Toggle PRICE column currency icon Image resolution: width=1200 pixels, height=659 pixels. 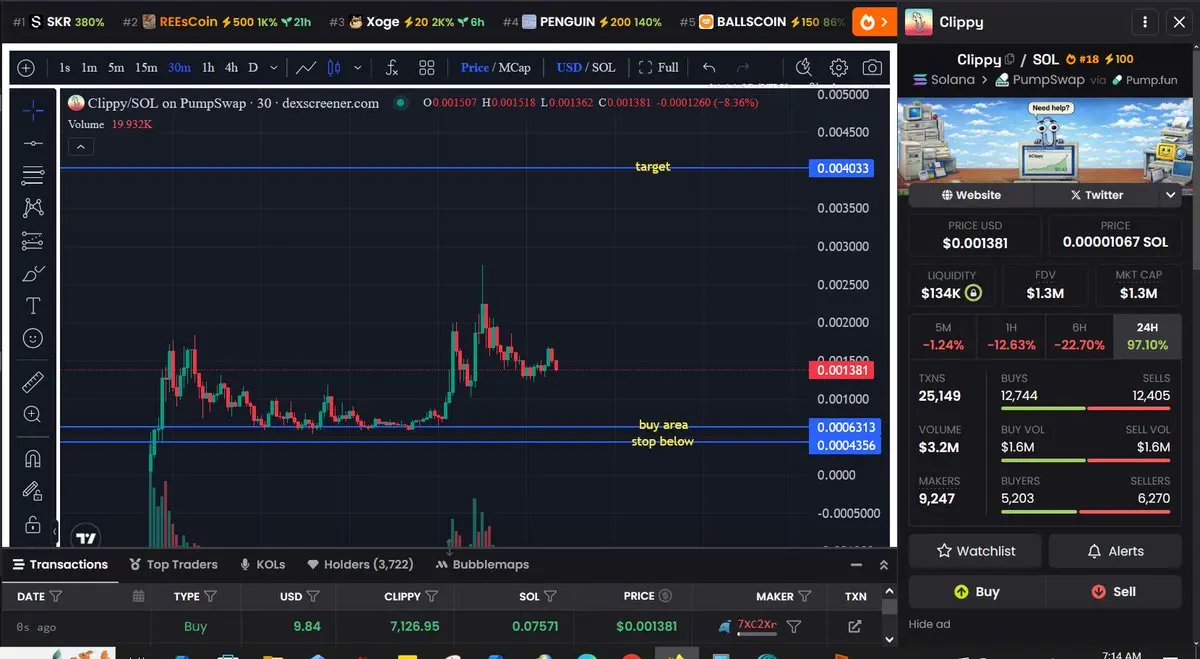point(666,596)
